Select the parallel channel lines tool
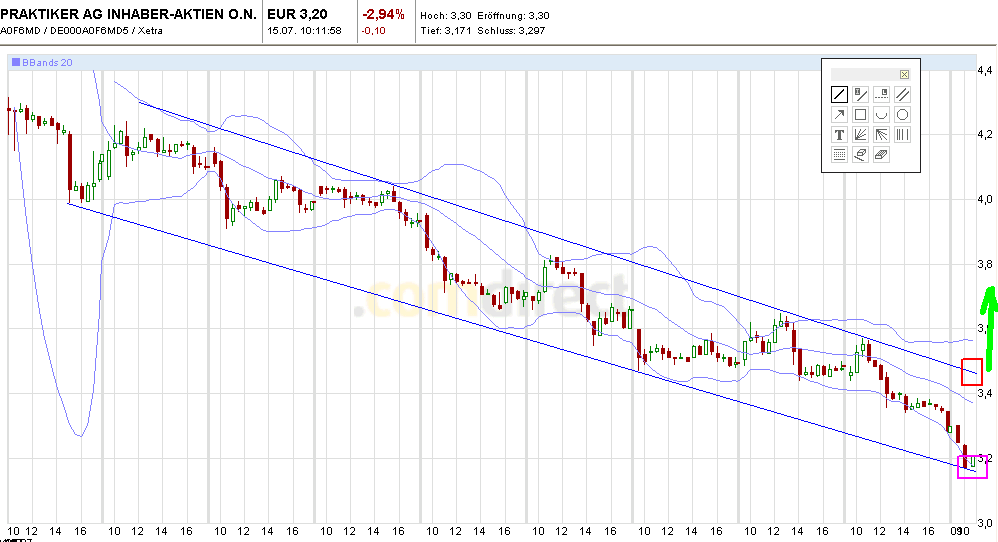The width and height of the screenshot is (998, 542). (x=903, y=95)
